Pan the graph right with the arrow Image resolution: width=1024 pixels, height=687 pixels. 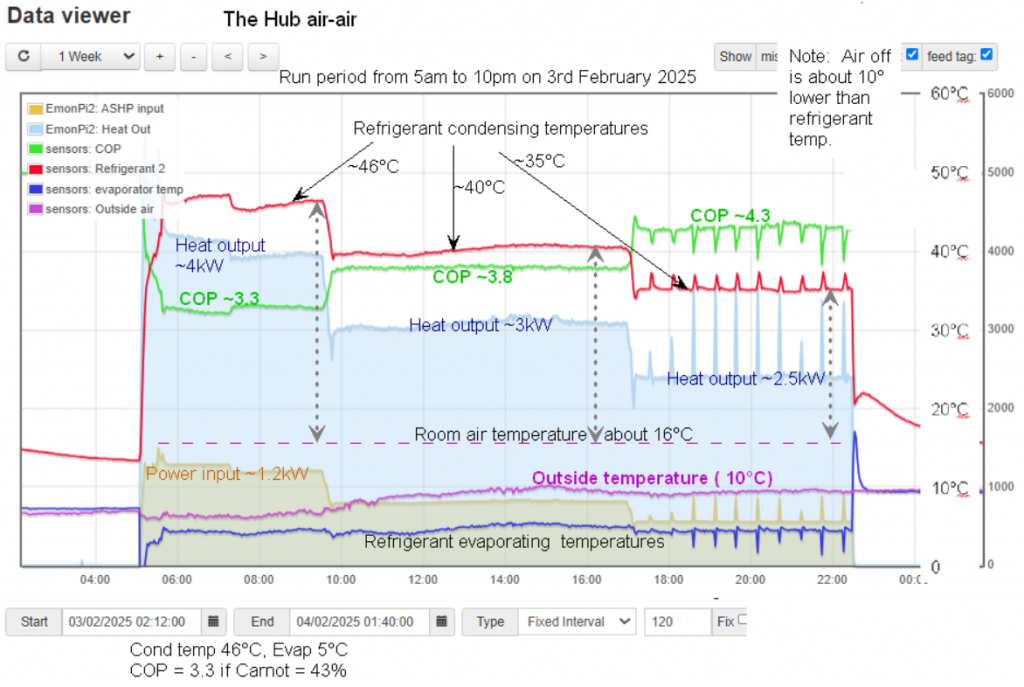tap(262, 57)
